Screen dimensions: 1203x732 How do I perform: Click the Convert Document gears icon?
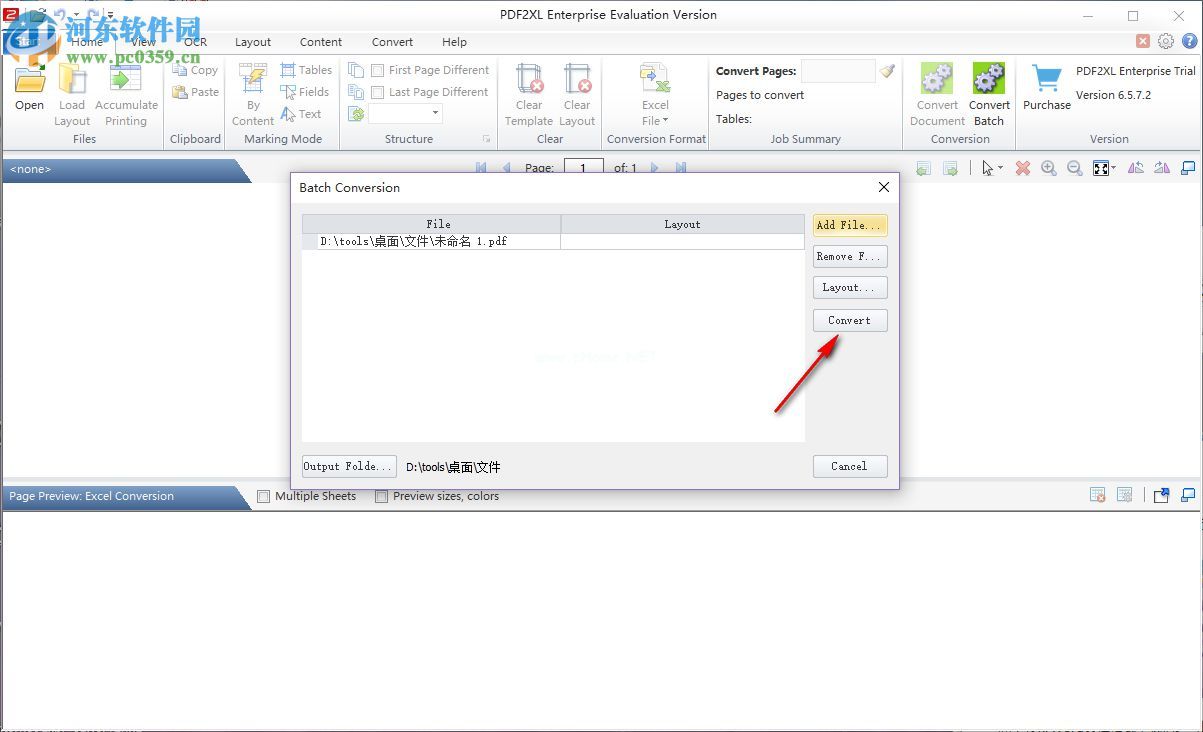click(937, 79)
